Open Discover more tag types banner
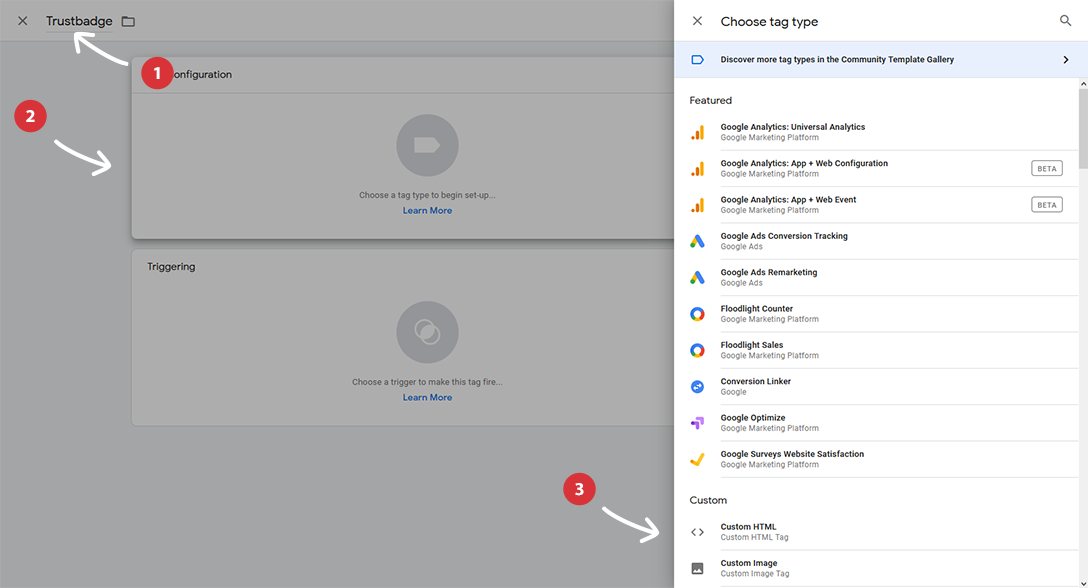1088x588 pixels. tap(881, 60)
